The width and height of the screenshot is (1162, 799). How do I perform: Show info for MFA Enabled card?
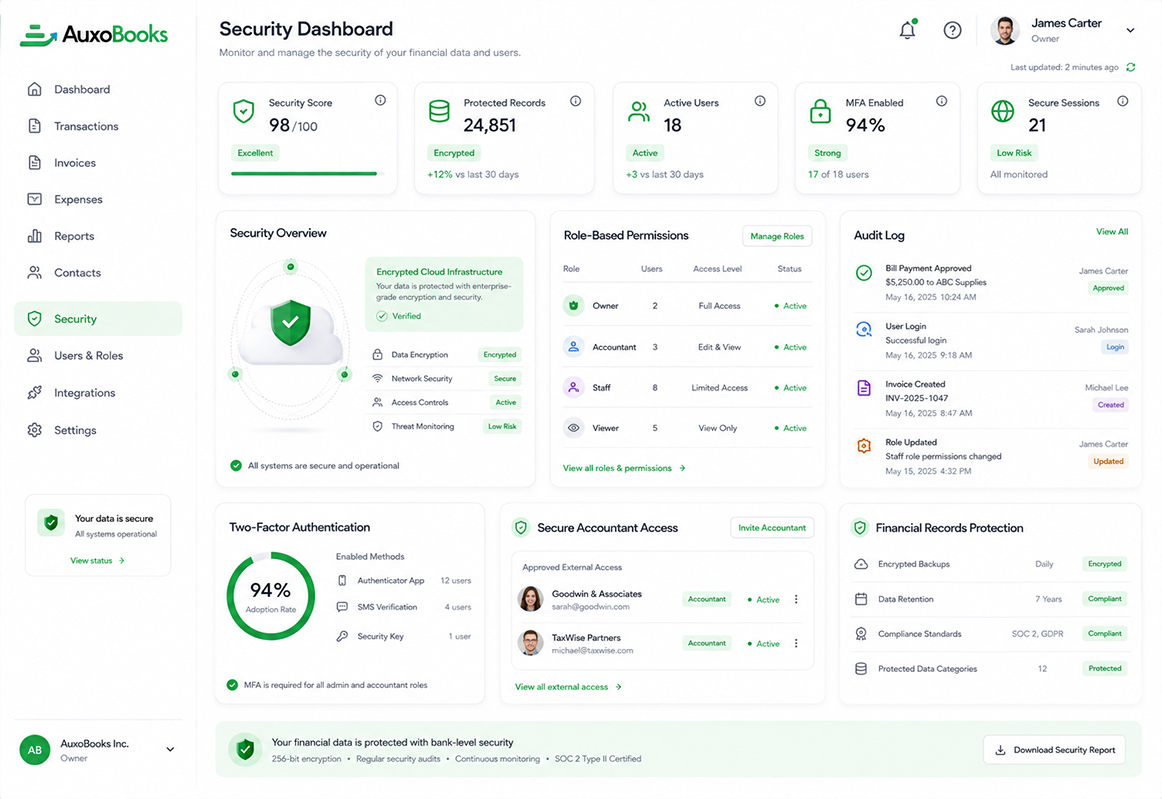coord(941,101)
